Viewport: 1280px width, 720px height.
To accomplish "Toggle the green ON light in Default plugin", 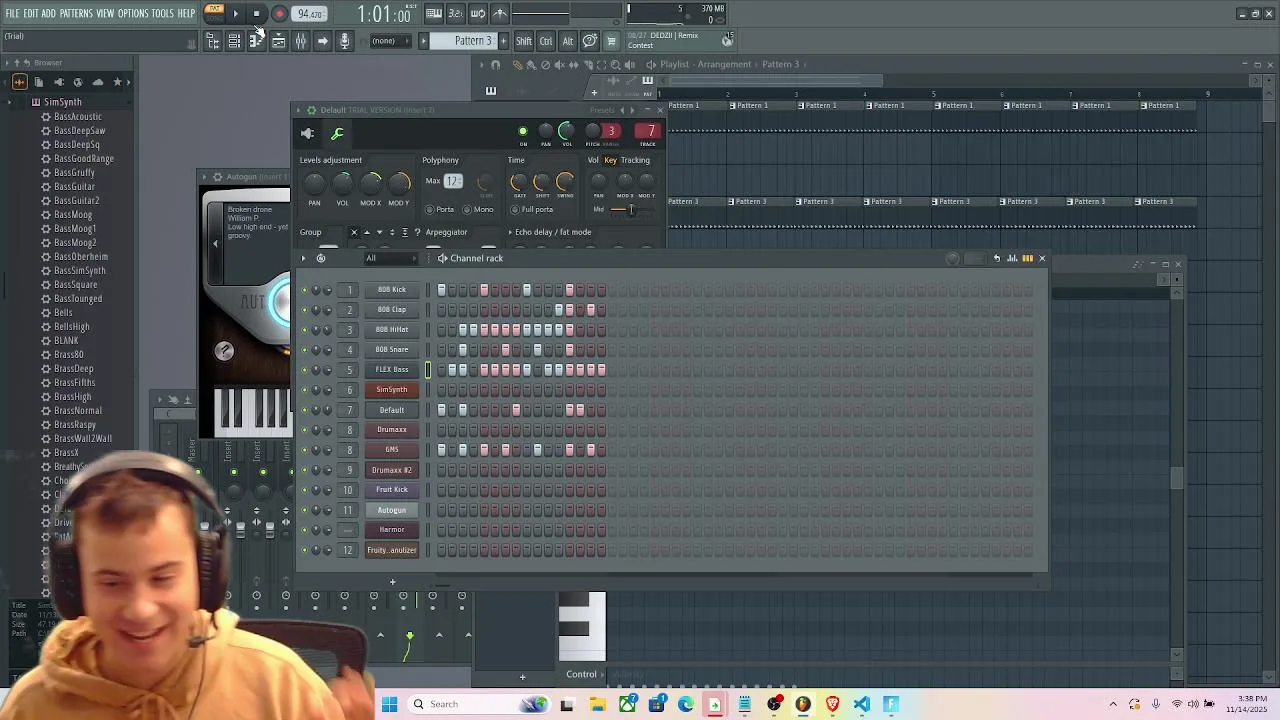I will click(522, 131).
